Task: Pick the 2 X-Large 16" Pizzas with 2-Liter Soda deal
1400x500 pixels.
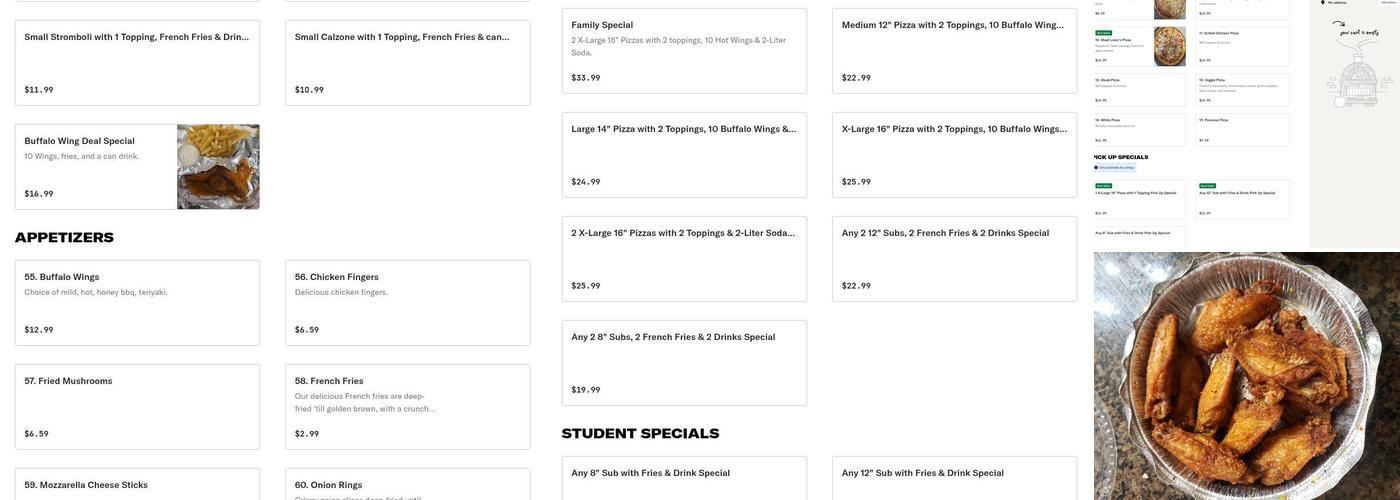Action: (684, 258)
